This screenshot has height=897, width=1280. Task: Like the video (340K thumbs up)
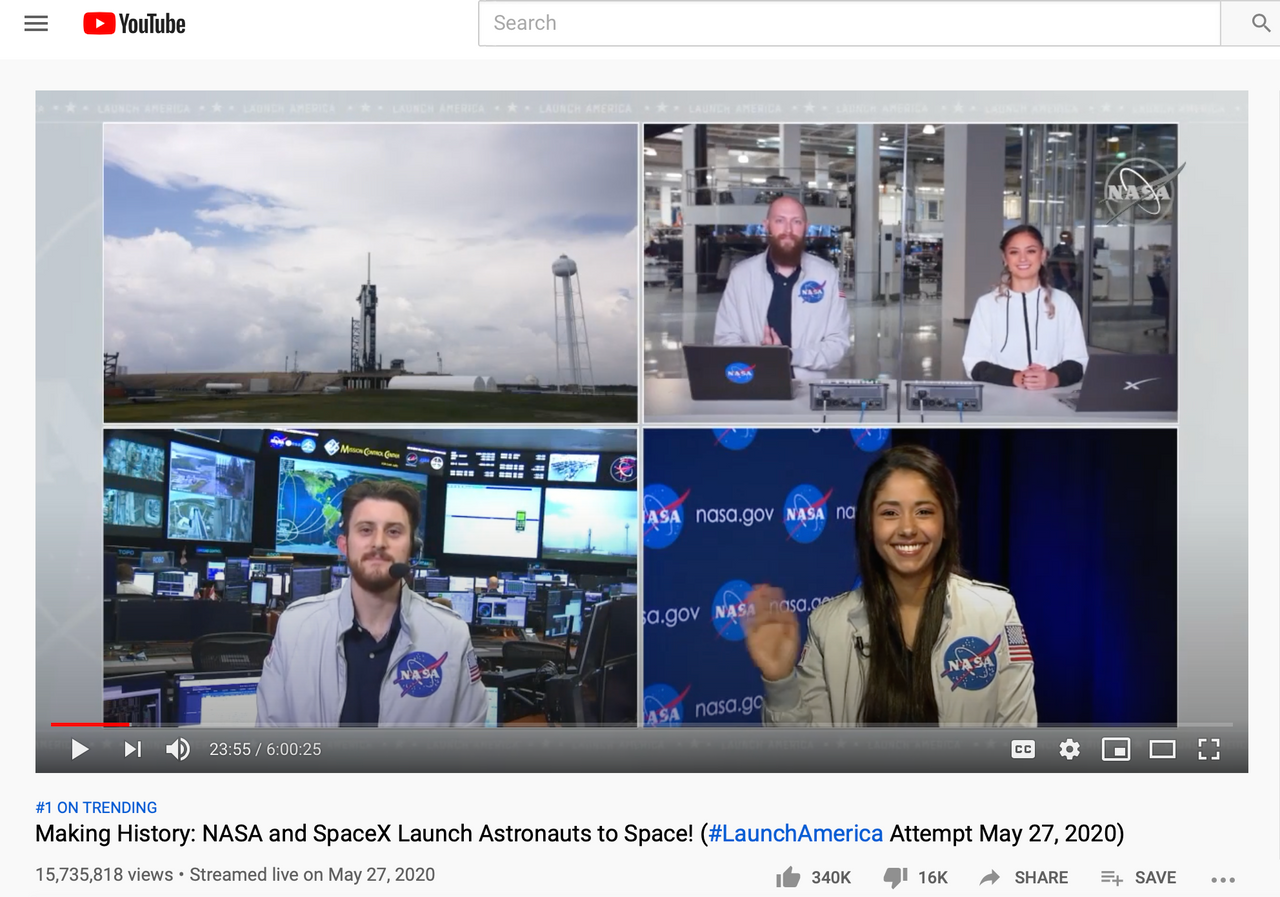(x=813, y=877)
